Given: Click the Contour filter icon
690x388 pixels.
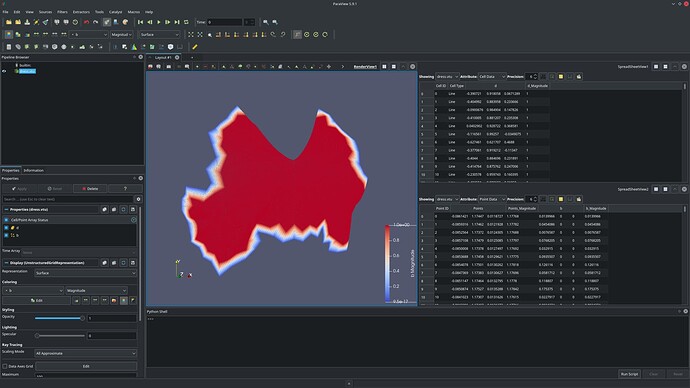Looking at the screenshot, I should [x=18, y=47].
